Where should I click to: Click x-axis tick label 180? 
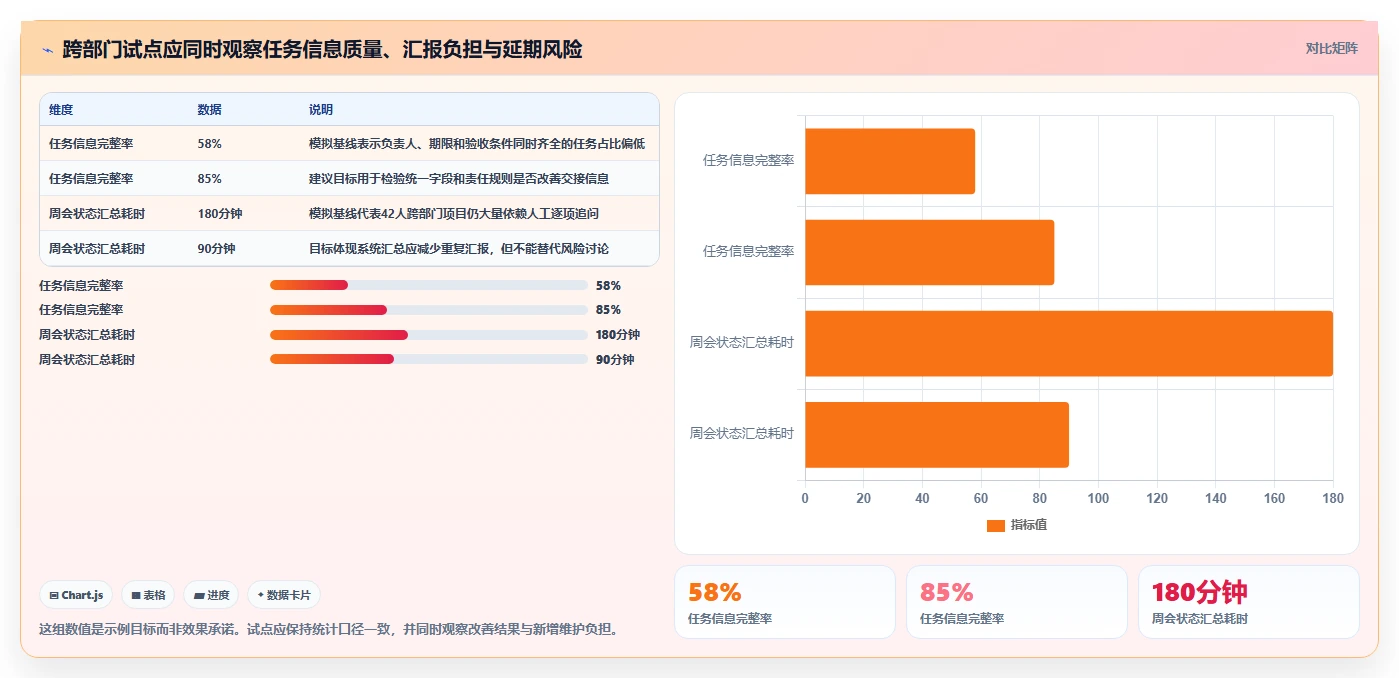(x=1333, y=498)
